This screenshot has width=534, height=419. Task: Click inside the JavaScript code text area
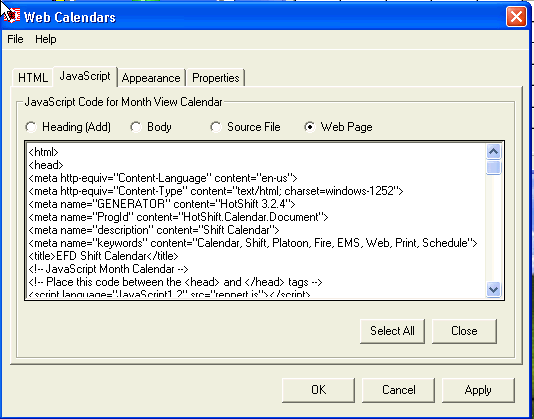click(256, 220)
